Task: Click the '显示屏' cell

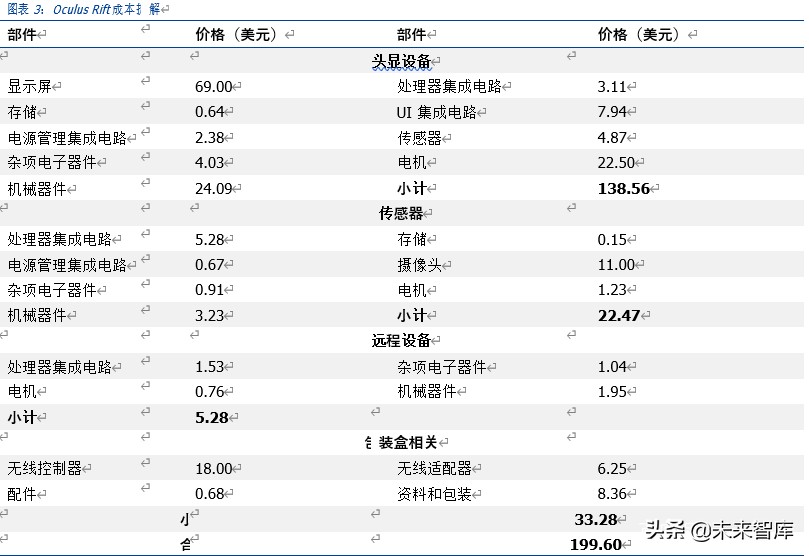Action: coord(29,86)
